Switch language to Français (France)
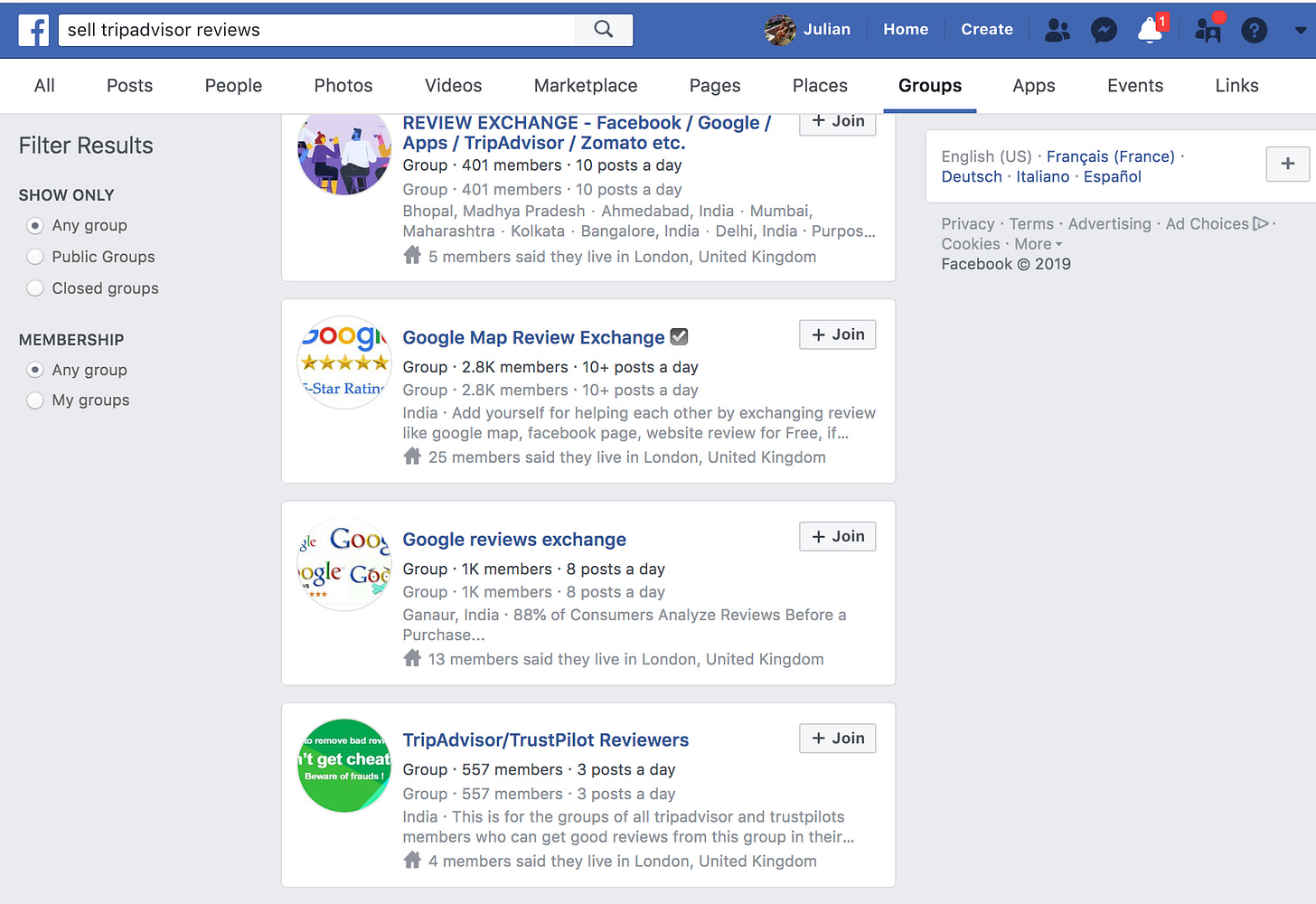 pos(1111,156)
